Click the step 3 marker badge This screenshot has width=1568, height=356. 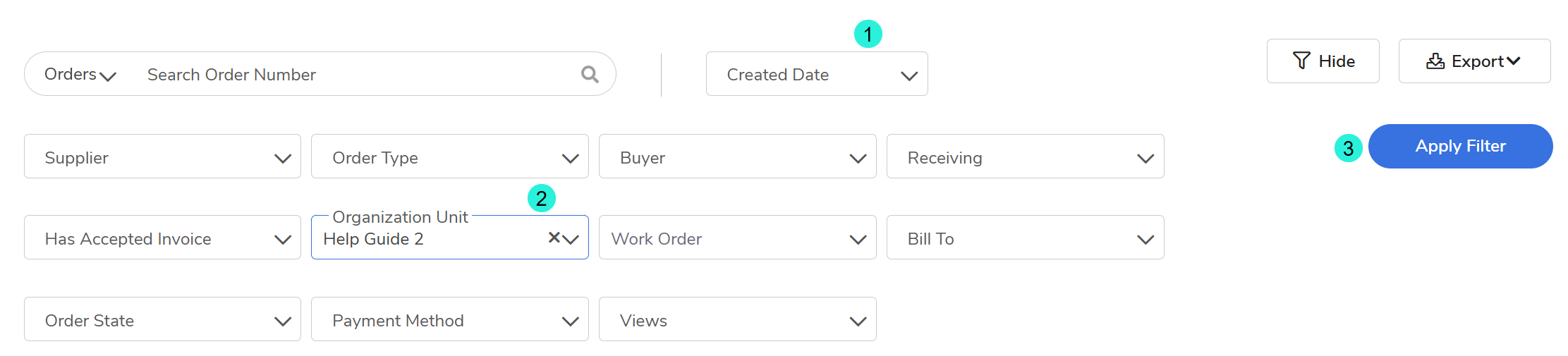coord(1348,148)
